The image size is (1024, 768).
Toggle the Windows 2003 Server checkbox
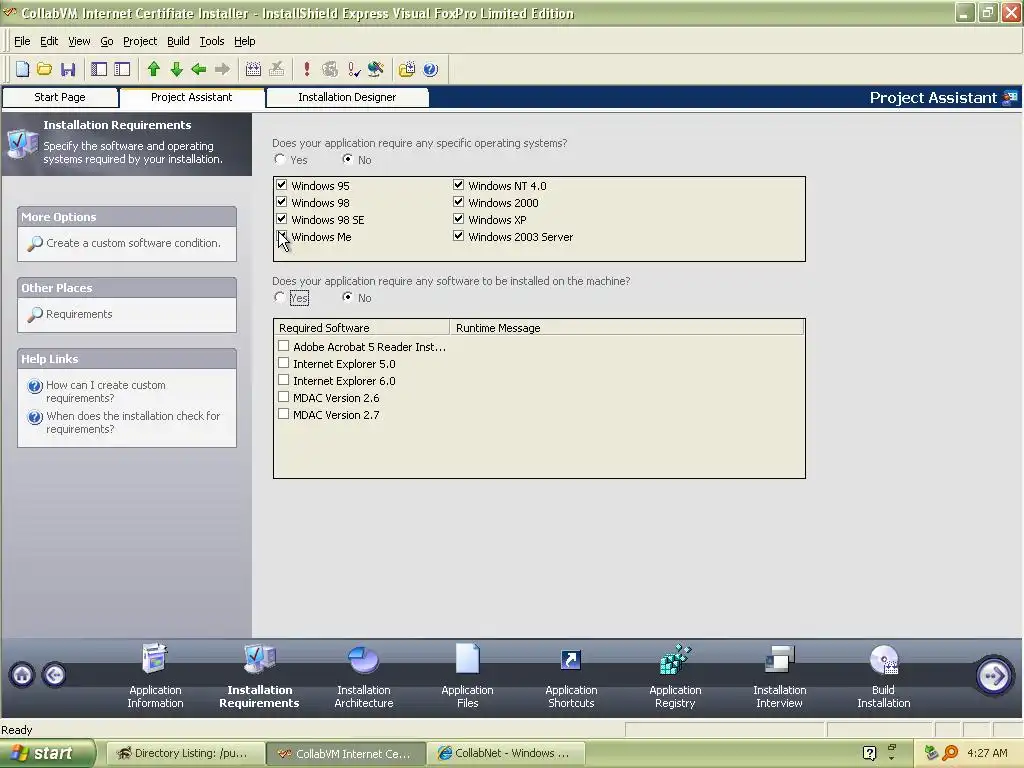[458, 236]
